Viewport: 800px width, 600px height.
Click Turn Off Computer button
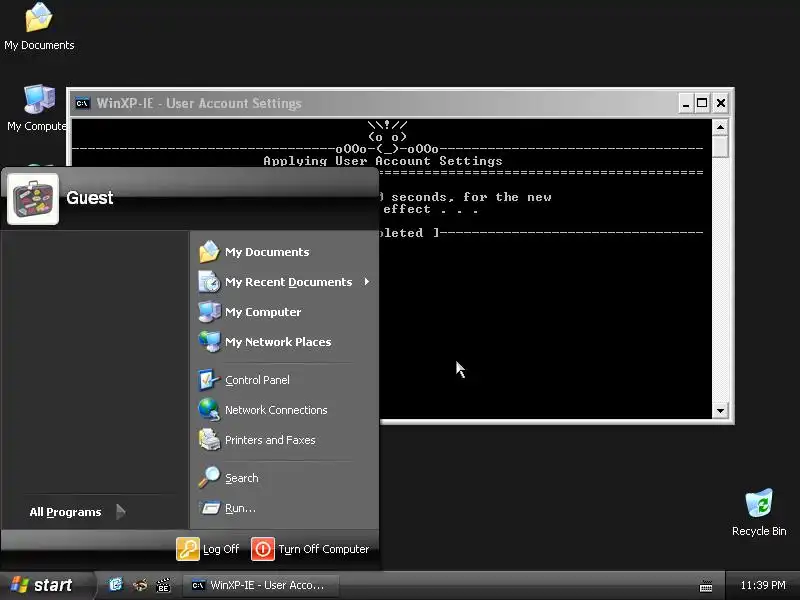point(310,549)
